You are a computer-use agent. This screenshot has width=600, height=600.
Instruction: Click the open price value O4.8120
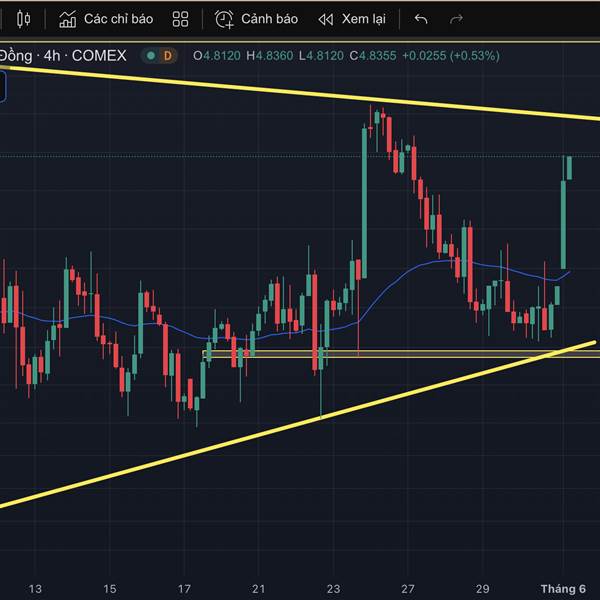tap(217, 56)
